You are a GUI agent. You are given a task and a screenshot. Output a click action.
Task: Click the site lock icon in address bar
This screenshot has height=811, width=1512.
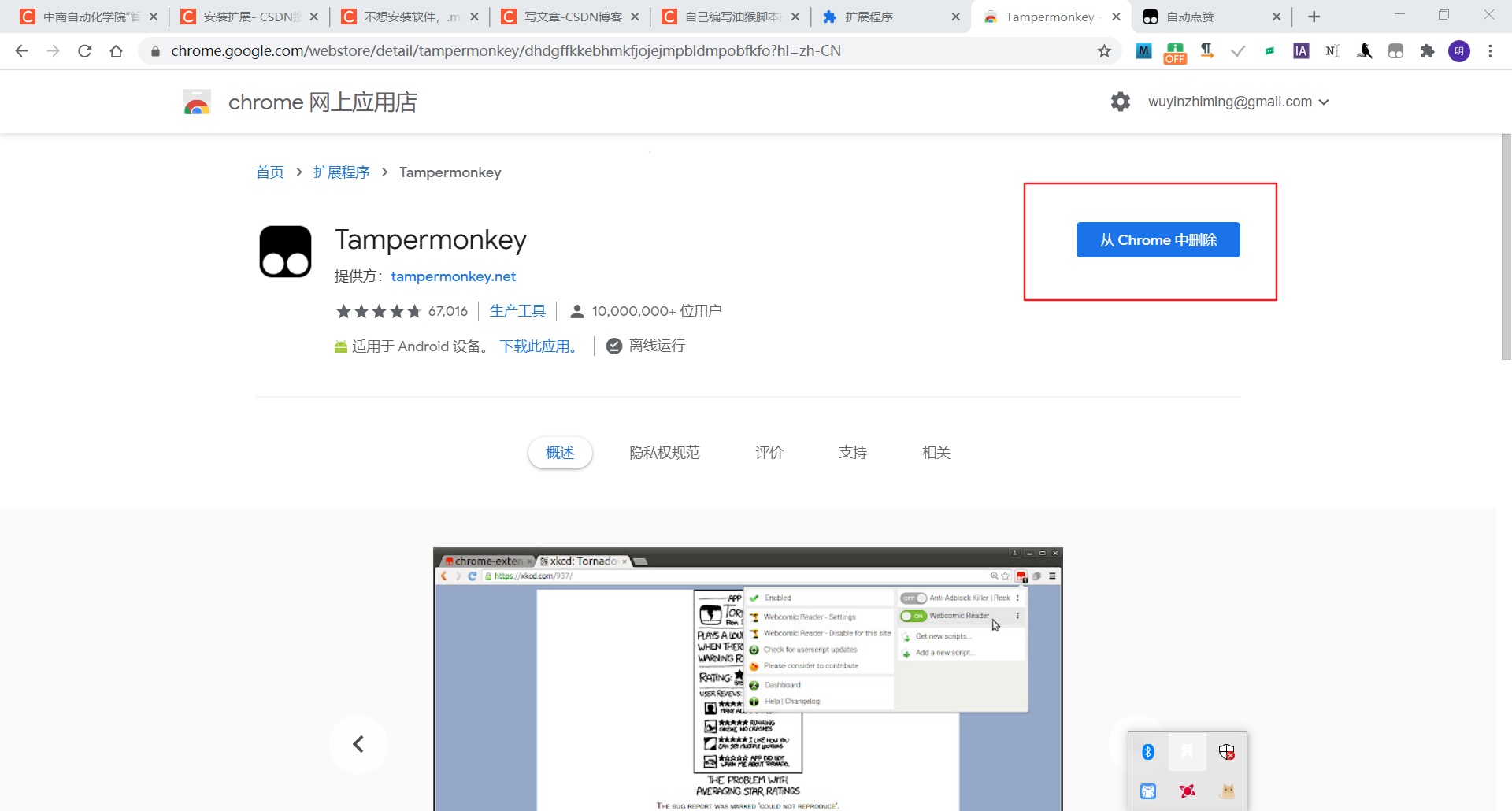(x=155, y=51)
